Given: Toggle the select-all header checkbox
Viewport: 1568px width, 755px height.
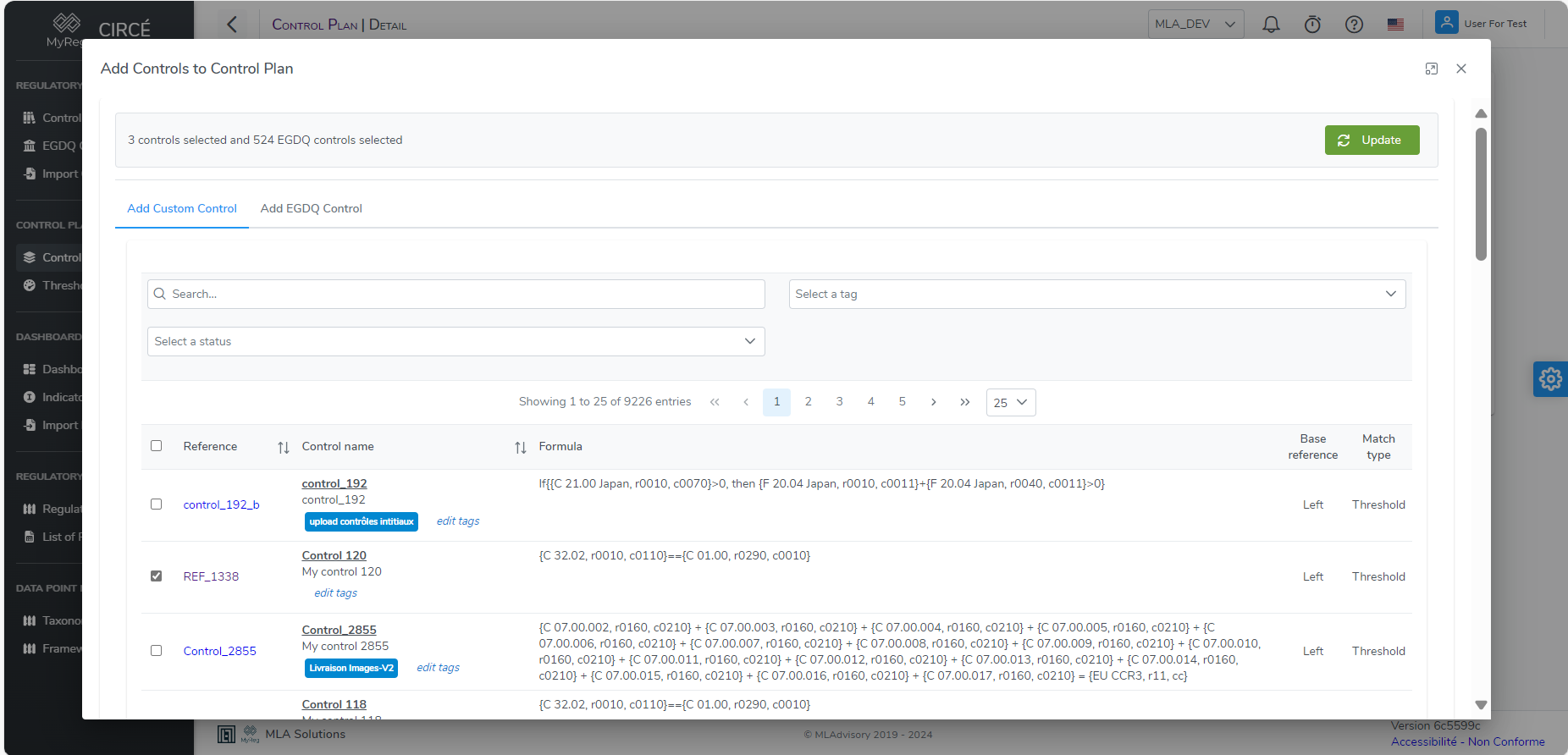Looking at the screenshot, I should 156,446.
